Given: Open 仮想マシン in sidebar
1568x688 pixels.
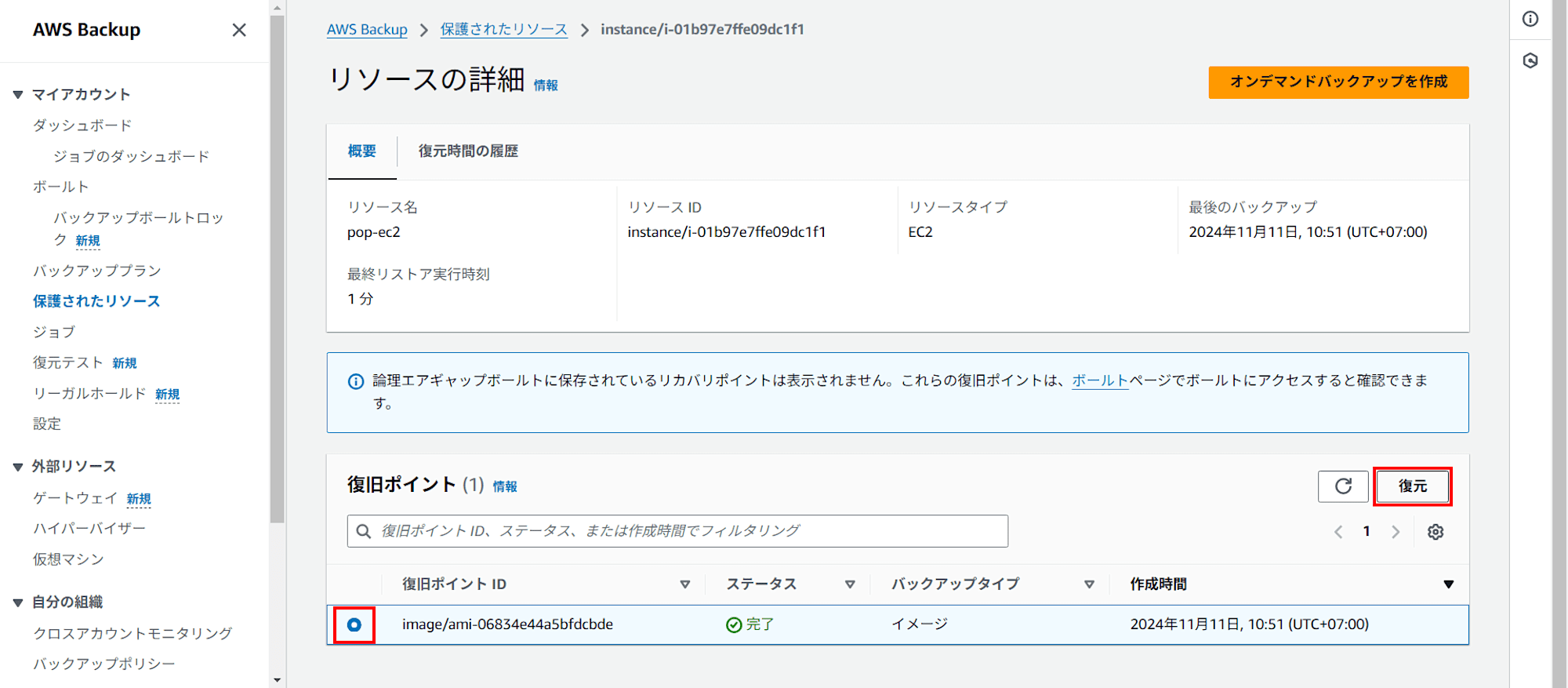Looking at the screenshot, I should click(68, 559).
